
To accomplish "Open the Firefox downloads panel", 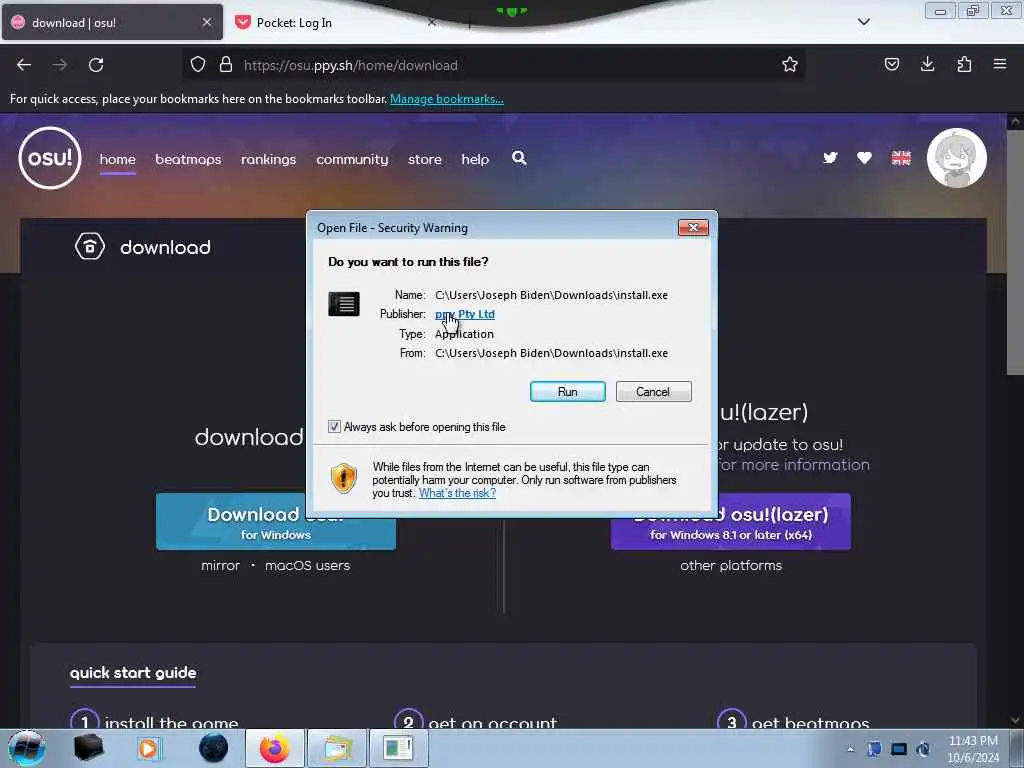I will [927, 64].
